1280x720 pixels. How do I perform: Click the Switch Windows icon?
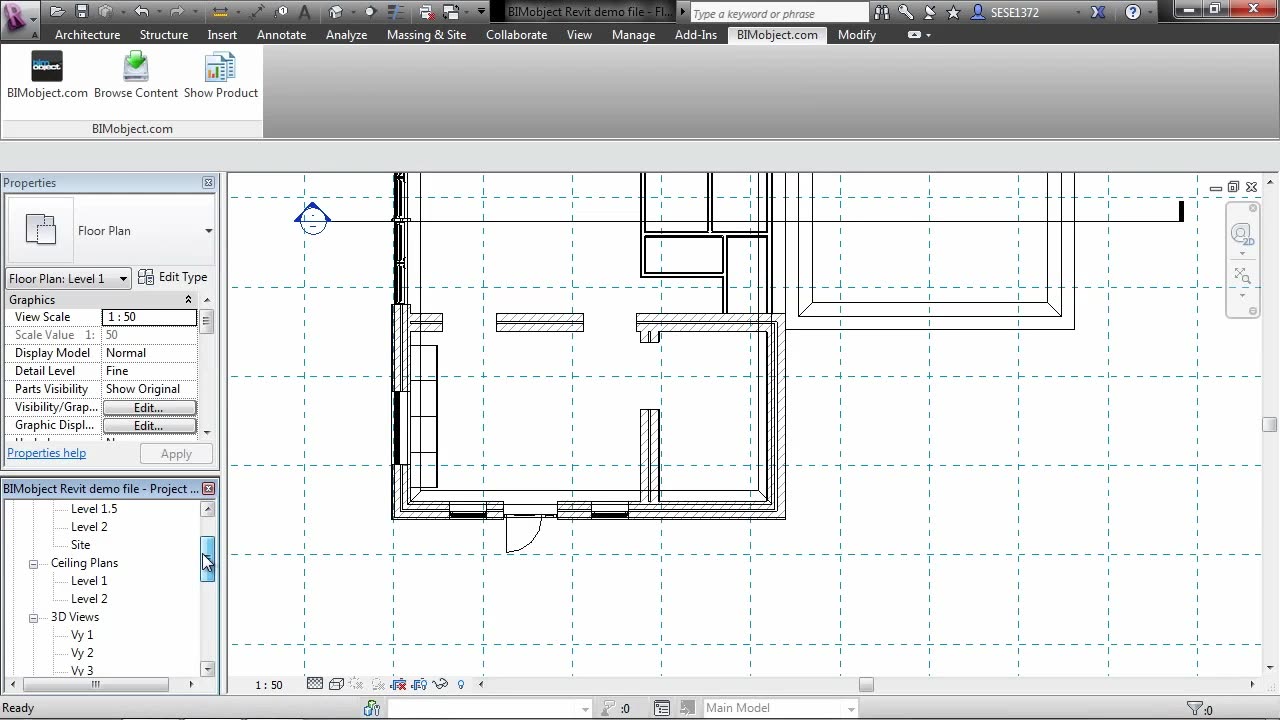449,12
